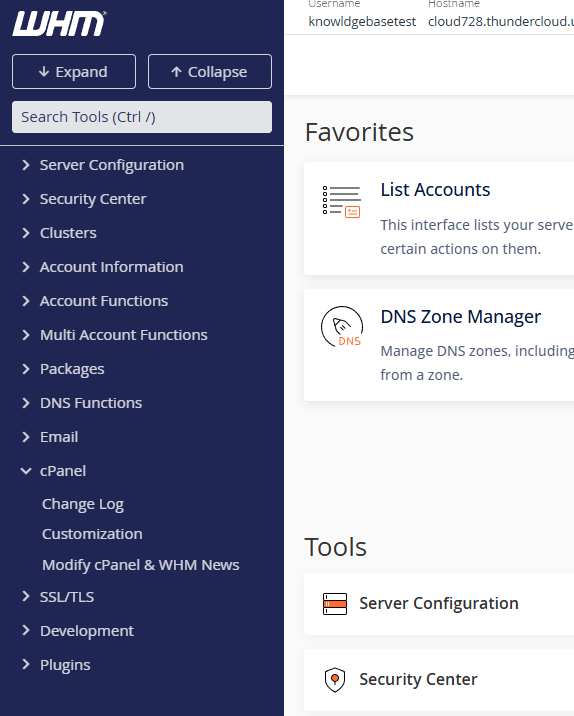Click the Server Configuration tool icon
This screenshot has width=574, height=716.
pos(335,604)
